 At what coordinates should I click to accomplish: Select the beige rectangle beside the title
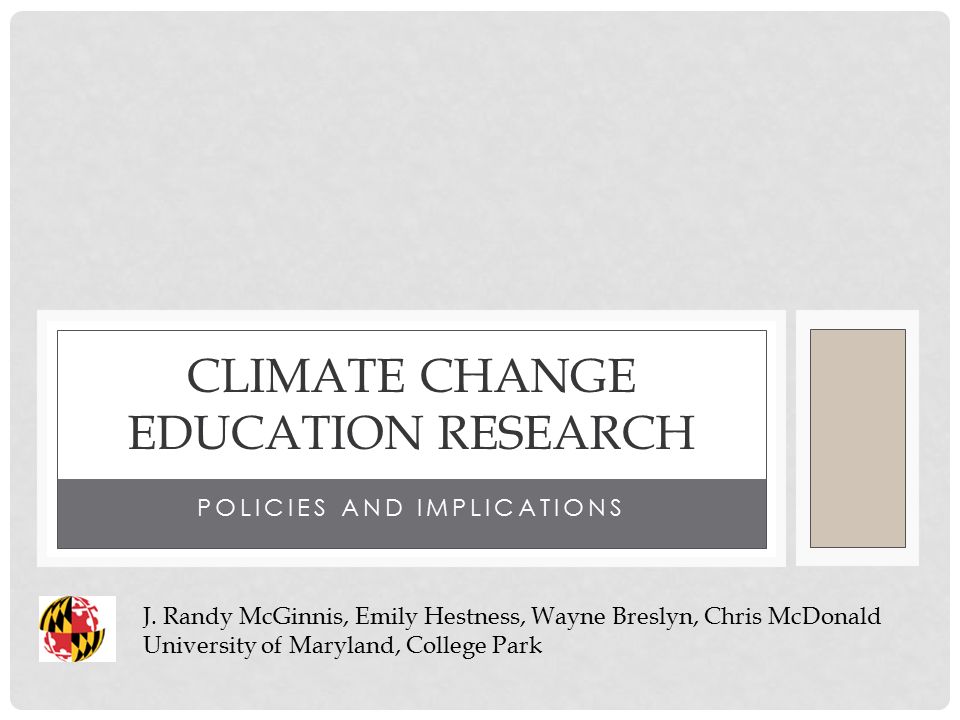858,438
